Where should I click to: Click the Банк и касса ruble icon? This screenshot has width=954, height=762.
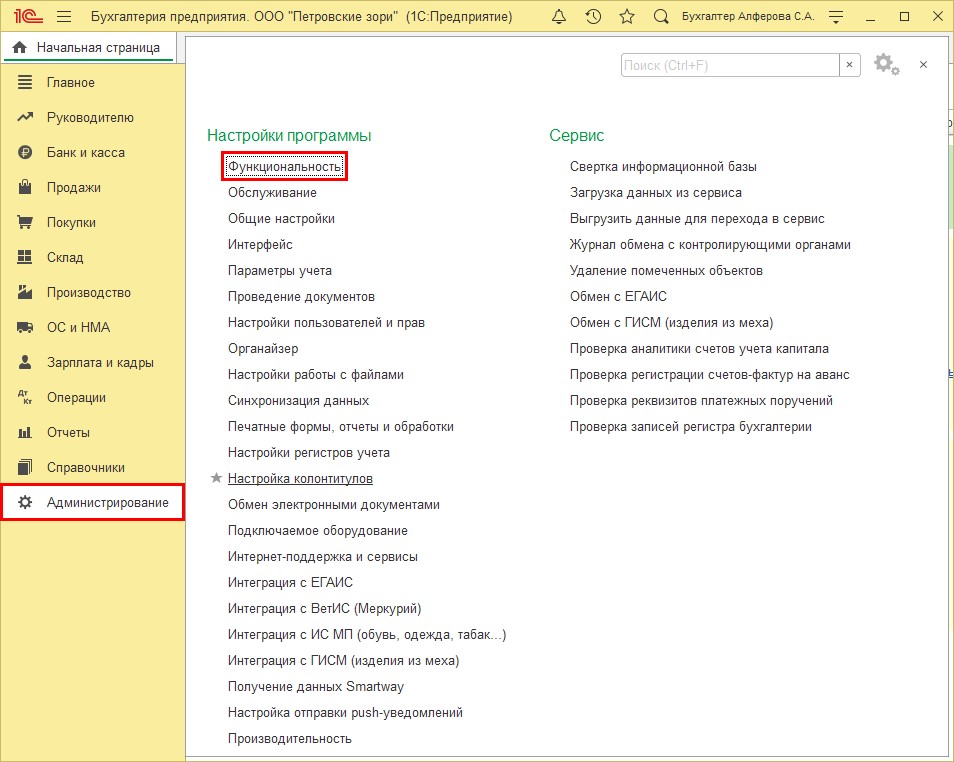tap(25, 152)
